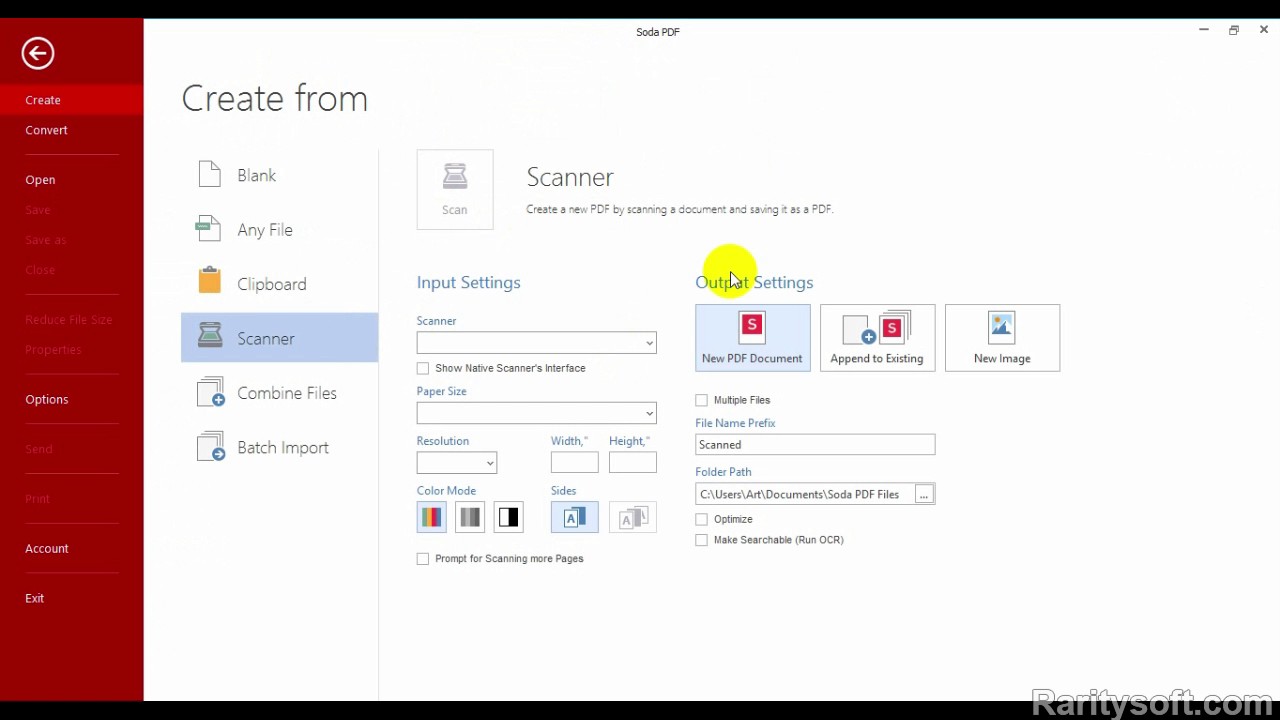
Task: Click the Any File label
Action: coord(265,230)
